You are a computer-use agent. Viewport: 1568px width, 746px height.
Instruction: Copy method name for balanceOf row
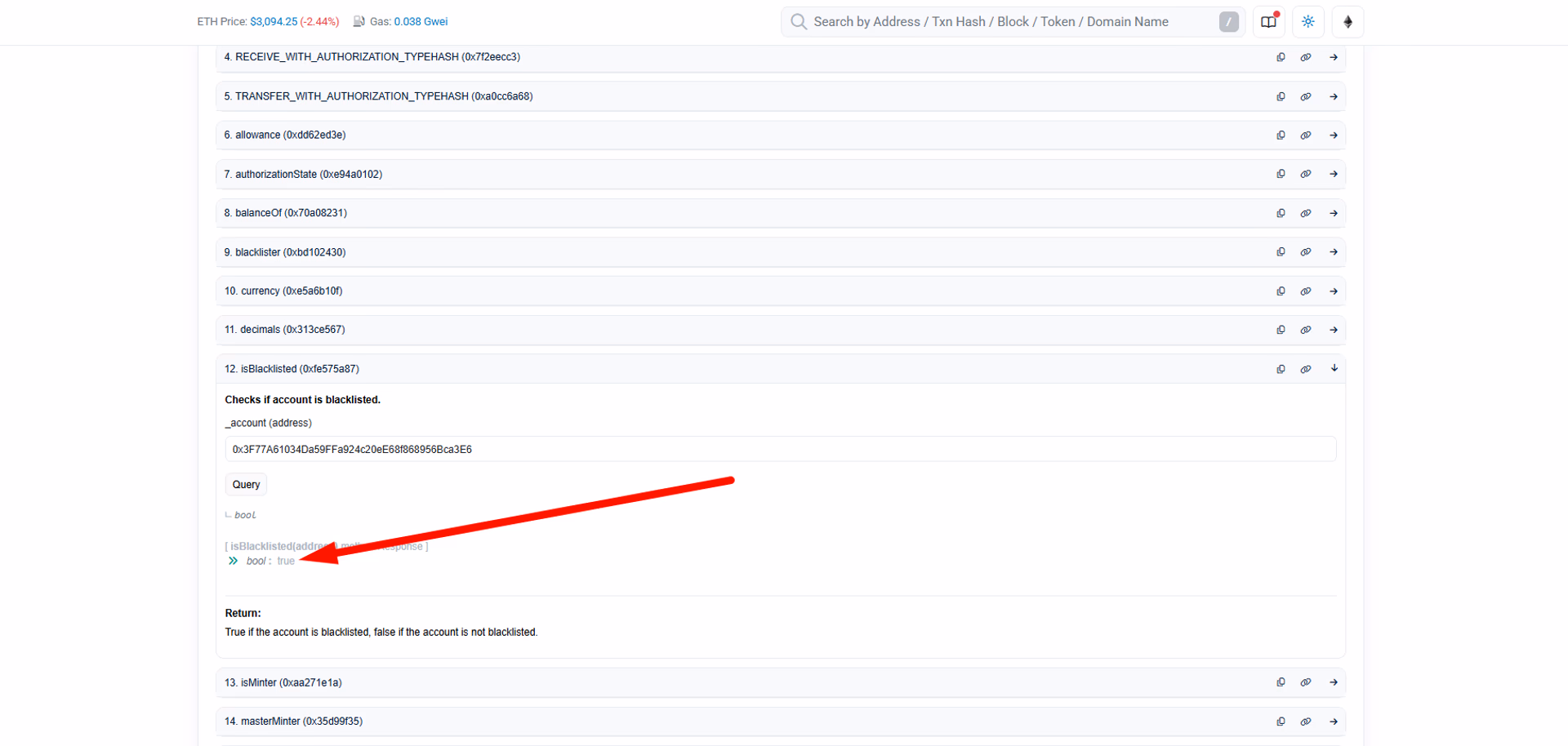[1281, 213]
